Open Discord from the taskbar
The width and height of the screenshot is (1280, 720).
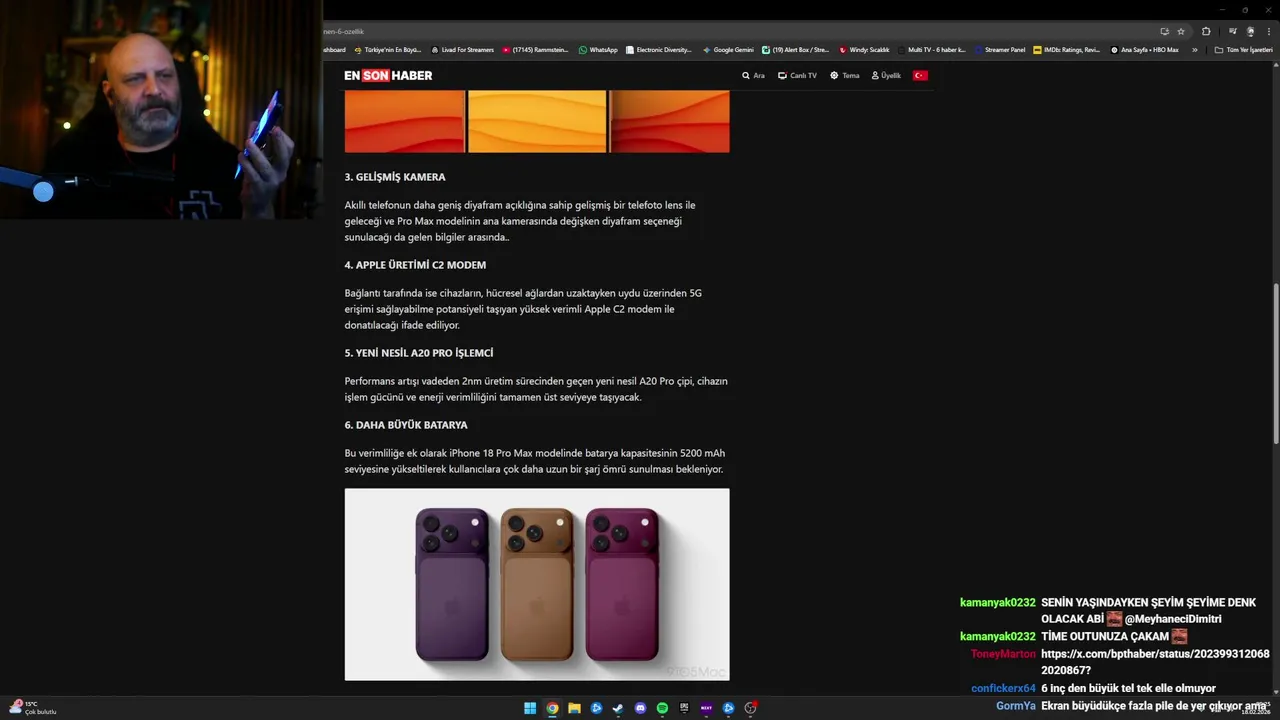(x=640, y=708)
